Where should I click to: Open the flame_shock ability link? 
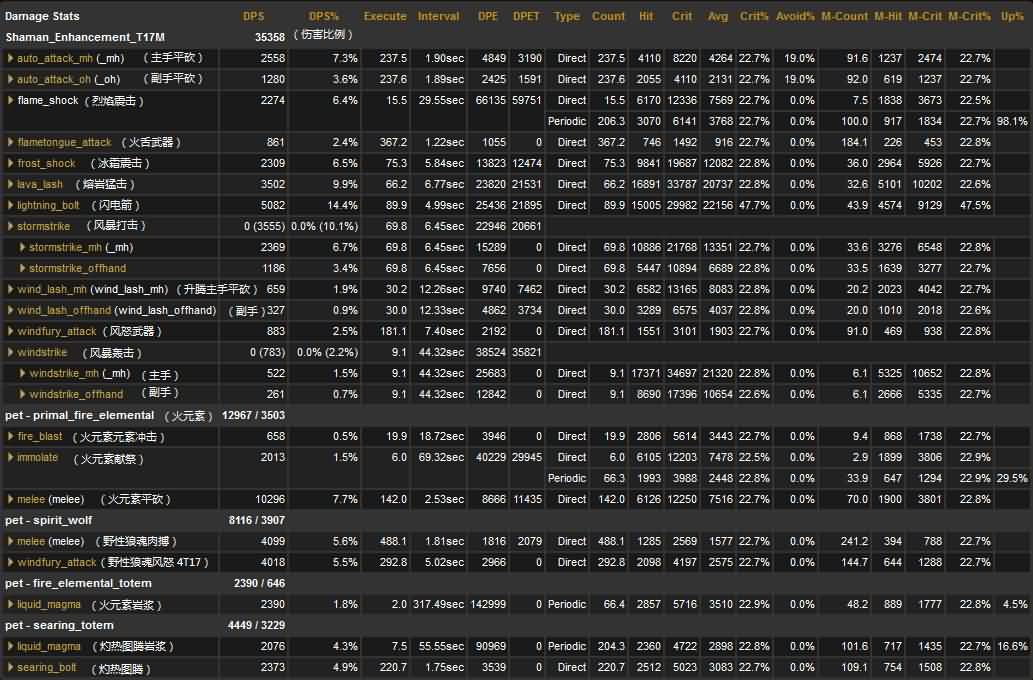[x=47, y=100]
